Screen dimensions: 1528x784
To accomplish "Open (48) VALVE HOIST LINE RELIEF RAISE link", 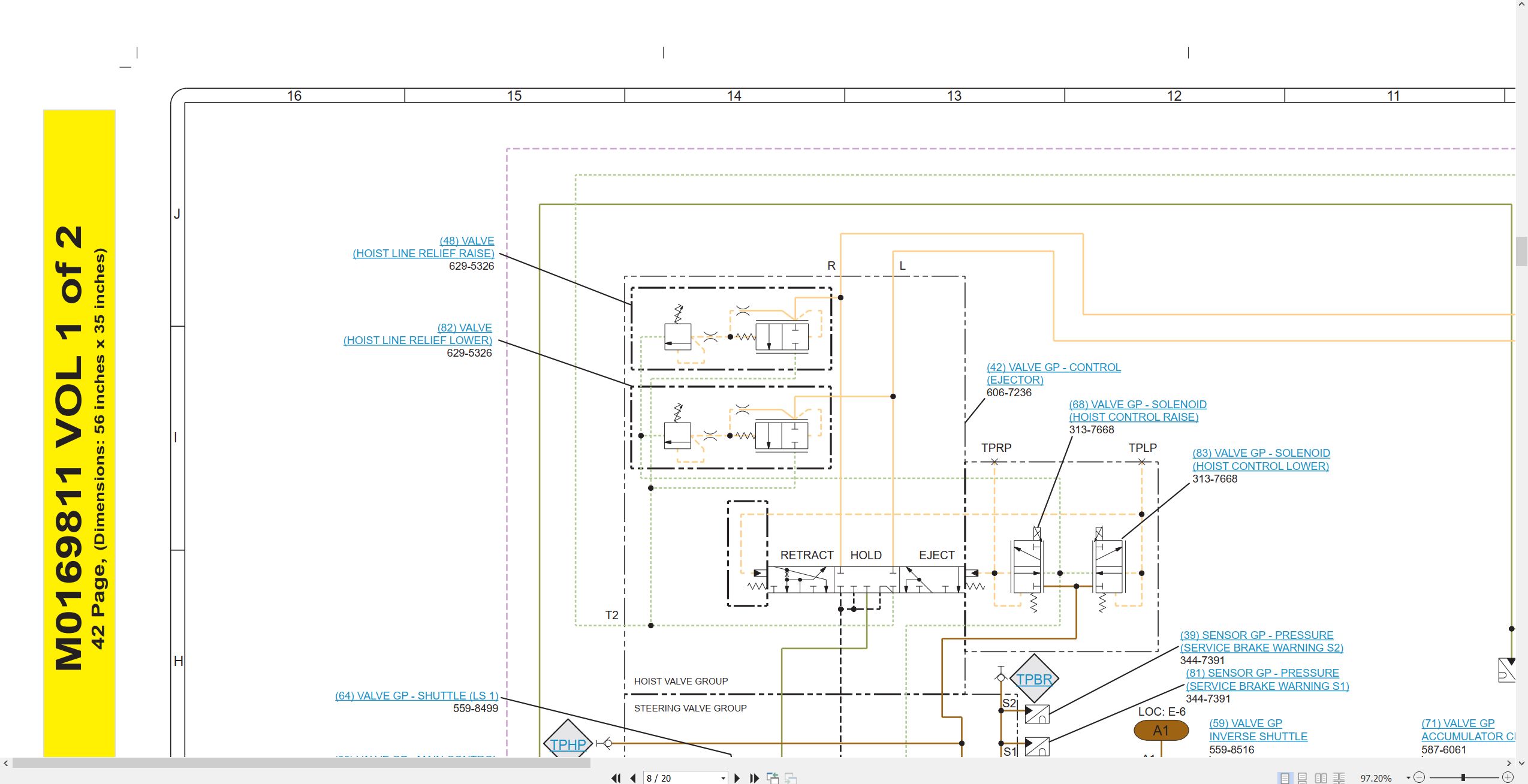I will [424, 247].
